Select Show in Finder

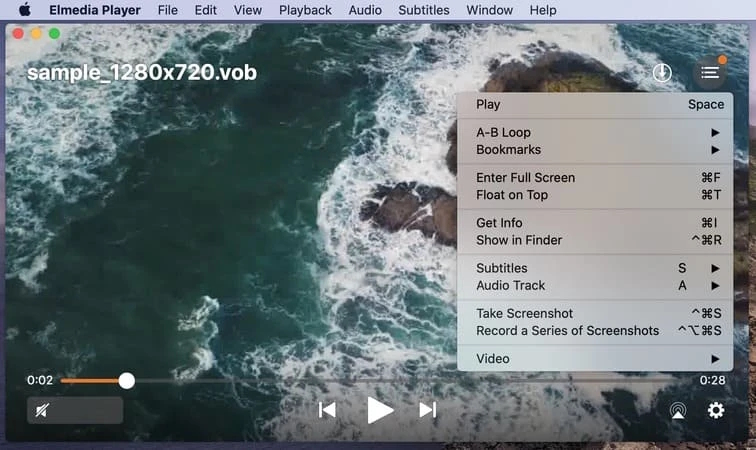coord(595,241)
